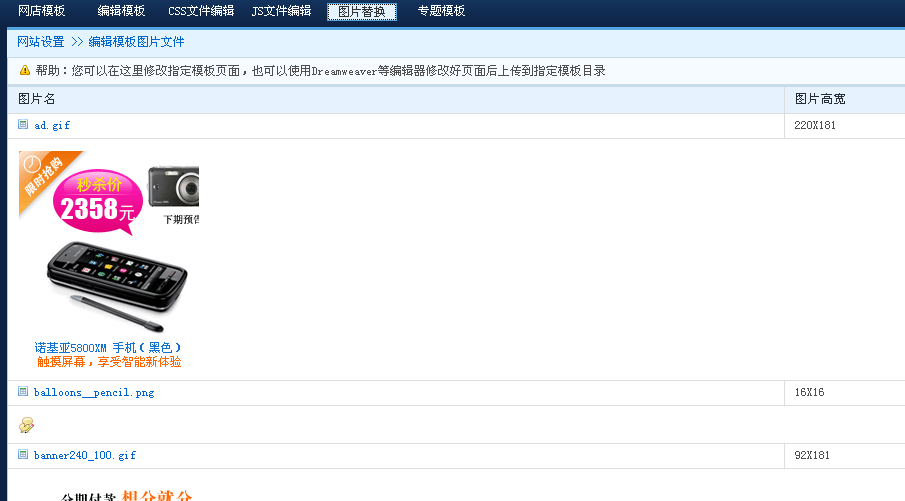Click the file icon beside ad.gif
Image resolution: width=905 pixels, height=501 pixels.
[x=23, y=124]
